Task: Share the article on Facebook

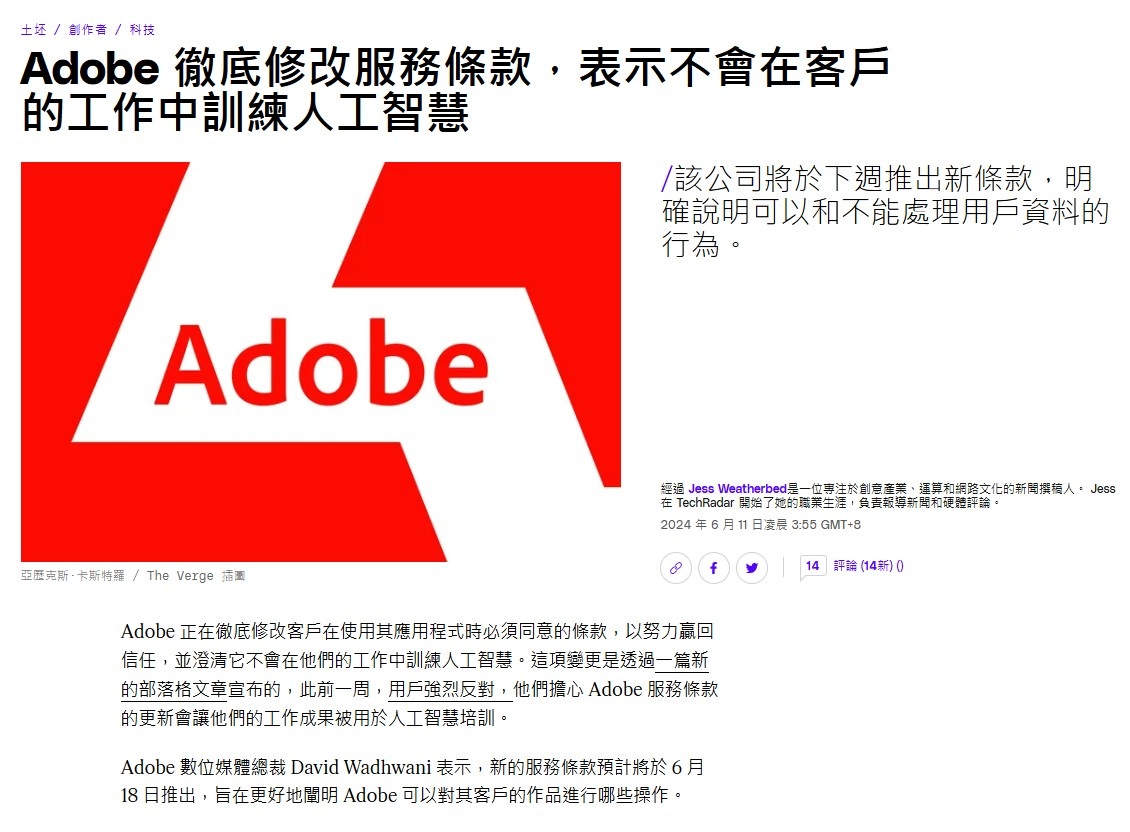Action: [x=713, y=568]
